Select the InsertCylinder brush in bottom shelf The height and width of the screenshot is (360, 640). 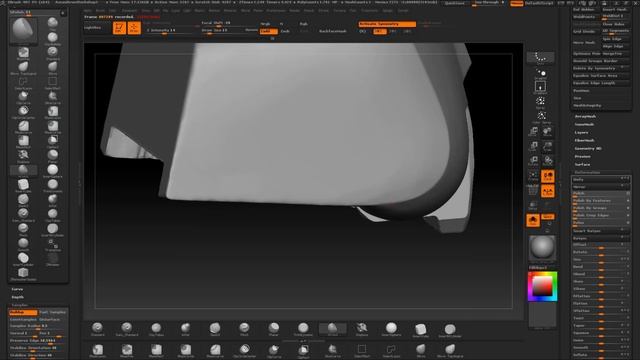click(x=450, y=330)
